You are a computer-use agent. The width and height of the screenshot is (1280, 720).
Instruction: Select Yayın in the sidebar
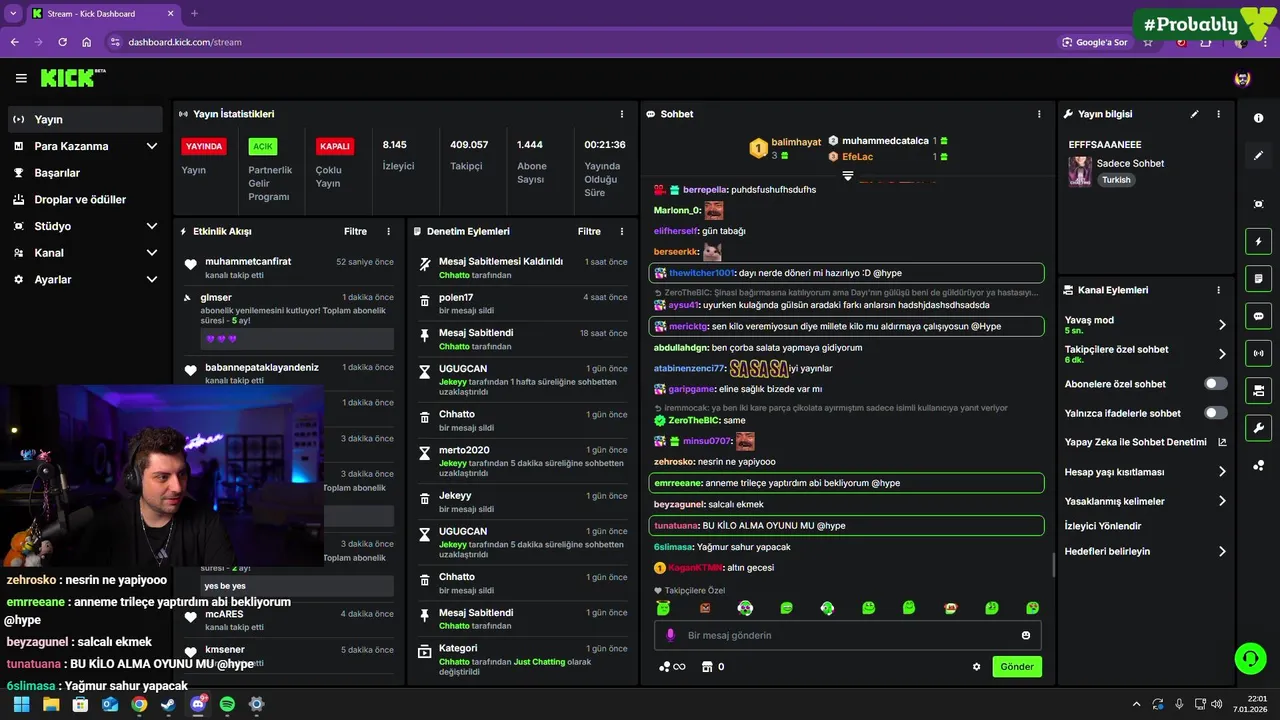(x=84, y=119)
